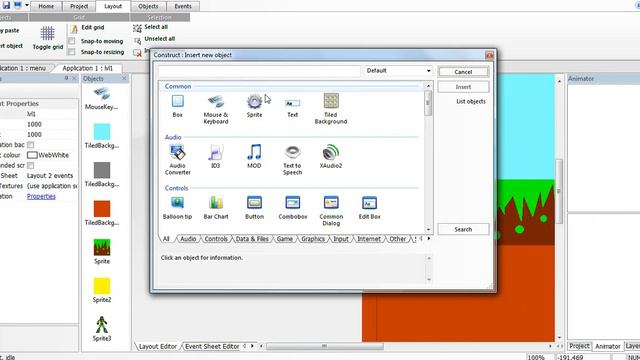Show the Data & Files category tab
Screen dimensions: 640x360
pos(252,239)
